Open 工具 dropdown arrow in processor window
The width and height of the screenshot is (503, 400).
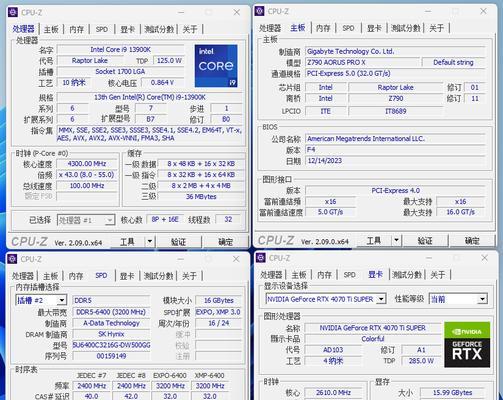tap(150, 241)
